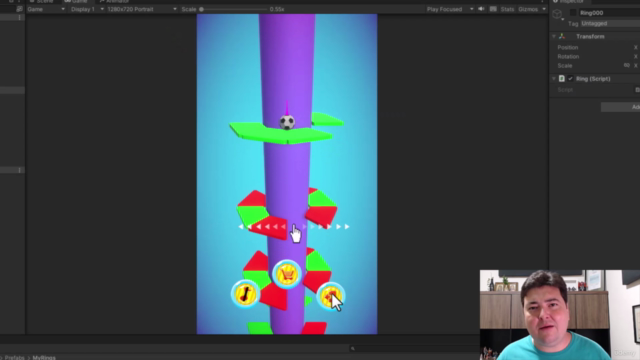Collapse the Transform component foldout

click(554, 36)
